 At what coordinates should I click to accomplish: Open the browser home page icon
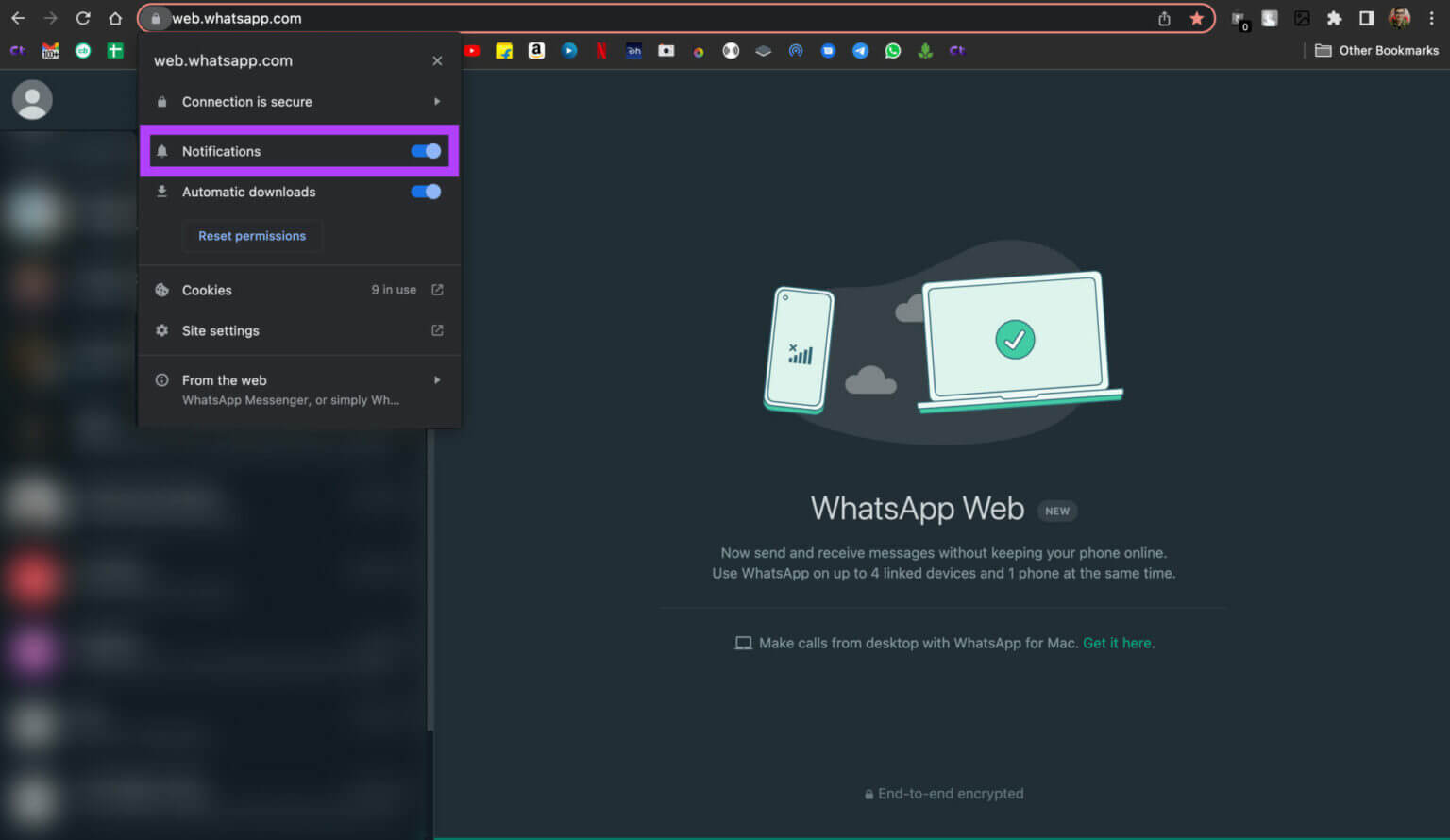point(115,18)
